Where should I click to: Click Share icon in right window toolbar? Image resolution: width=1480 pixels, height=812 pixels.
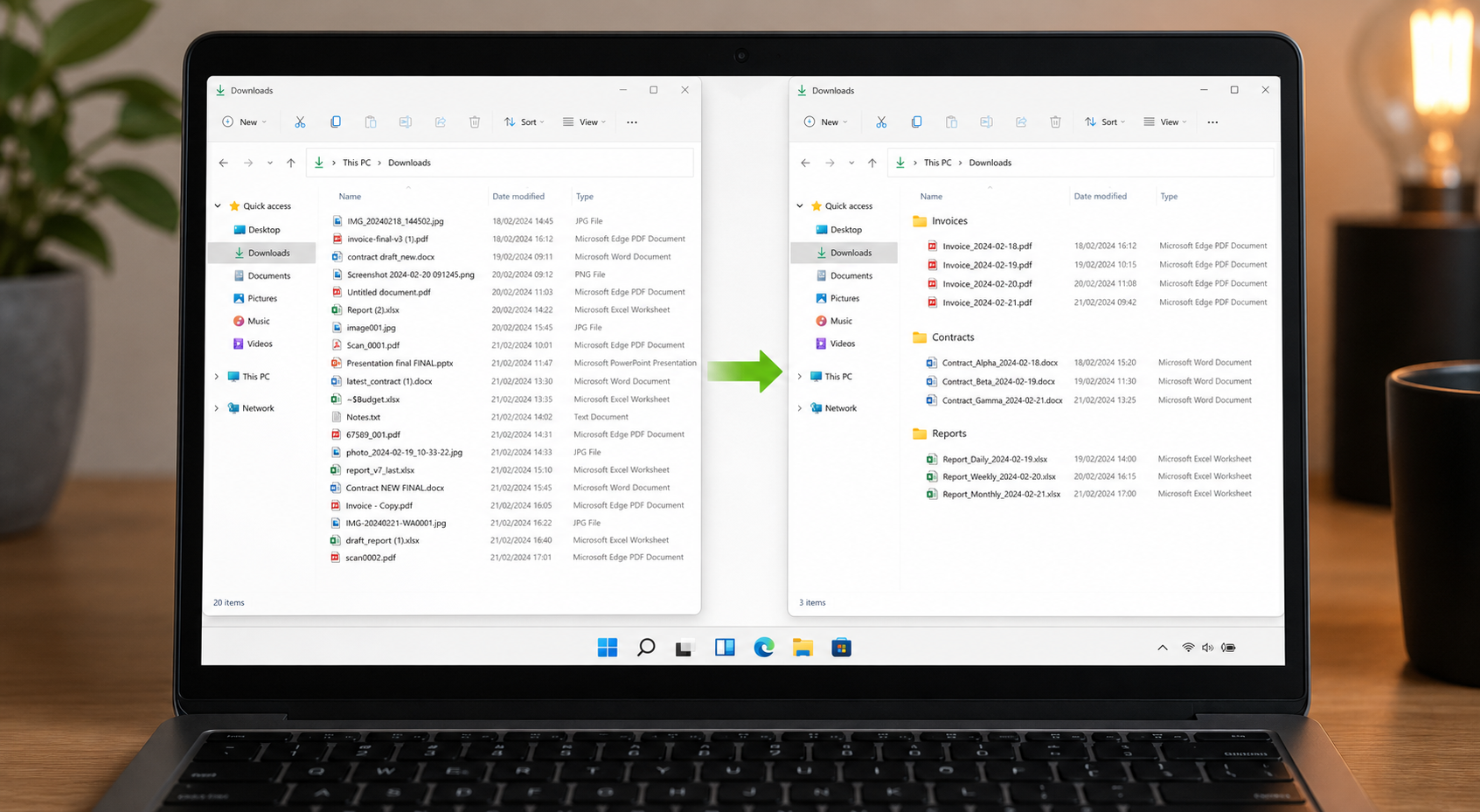click(x=1021, y=122)
